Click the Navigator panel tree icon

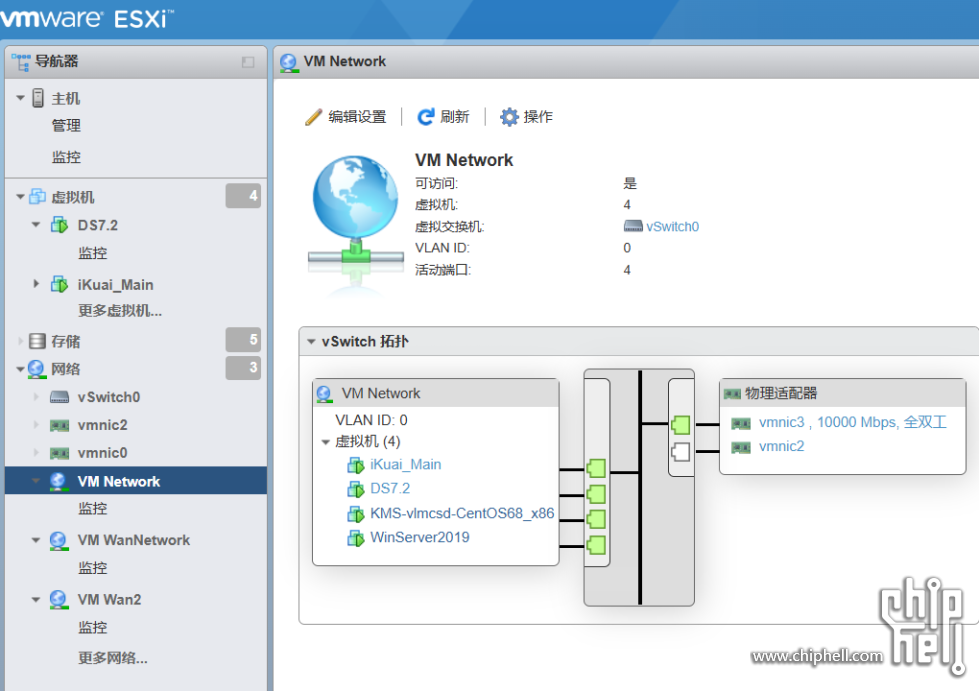(21, 62)
